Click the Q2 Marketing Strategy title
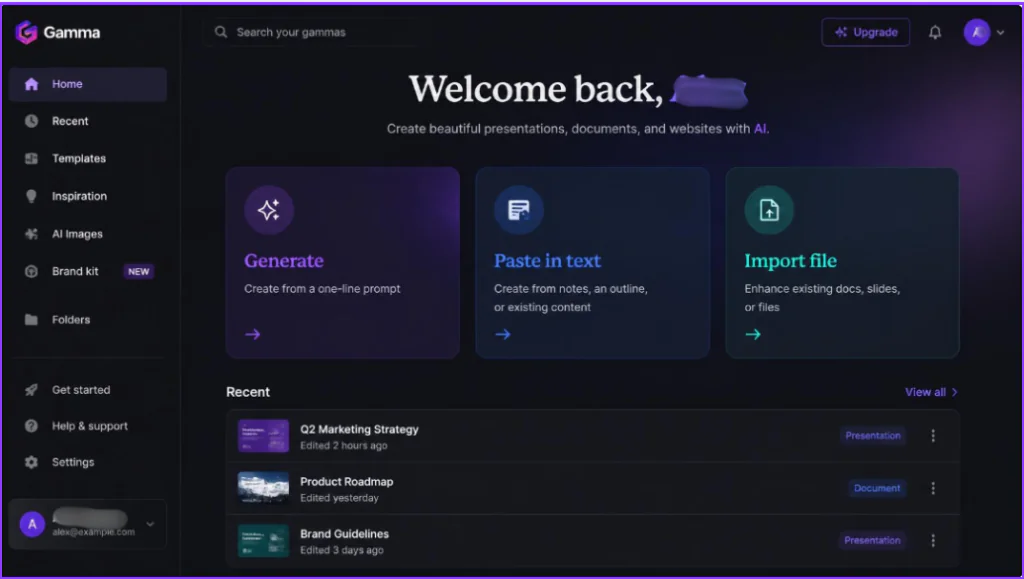Screen dimensions: 1024x579 (359, 430)
